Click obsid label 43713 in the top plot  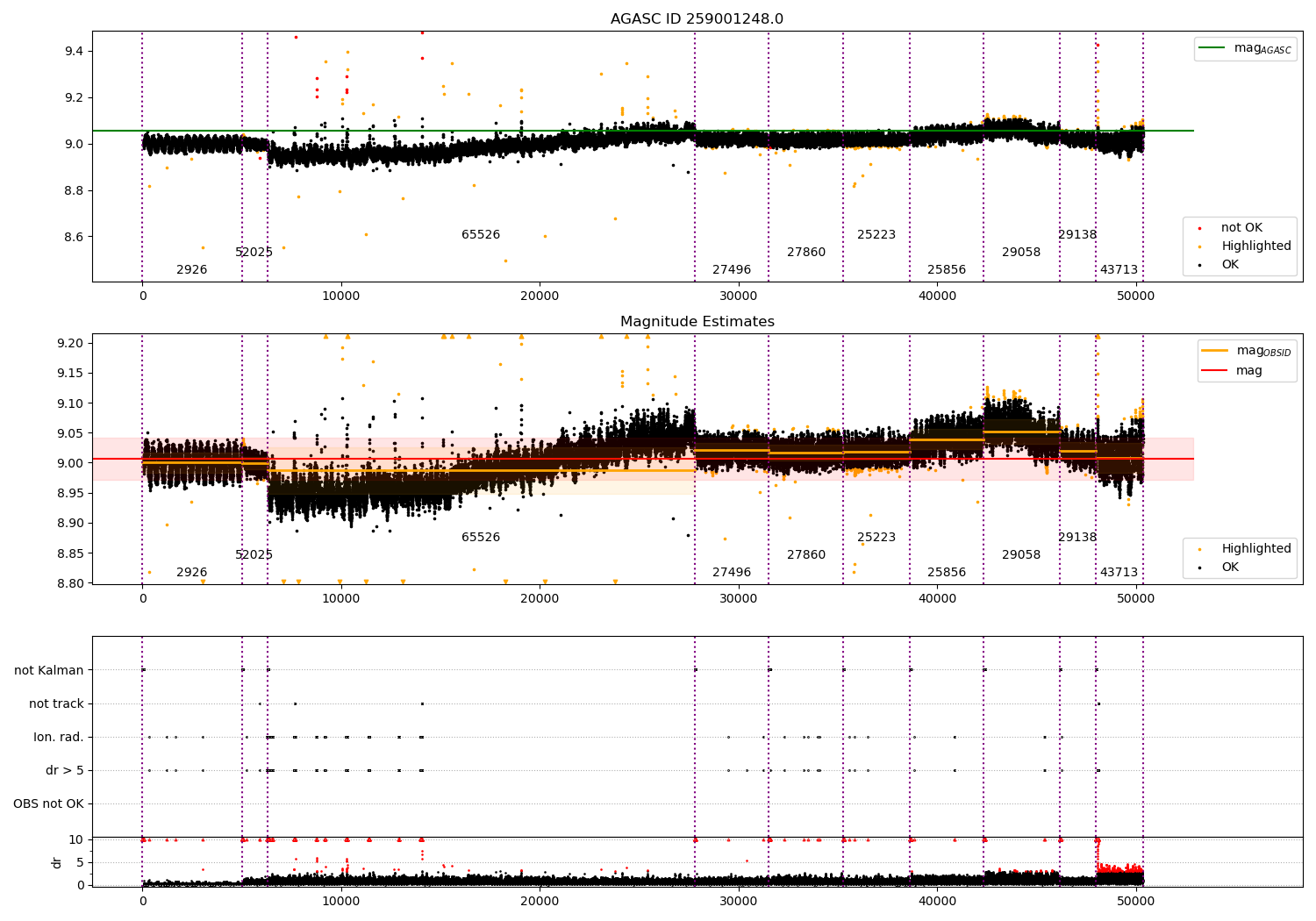tap(1119, 270)
